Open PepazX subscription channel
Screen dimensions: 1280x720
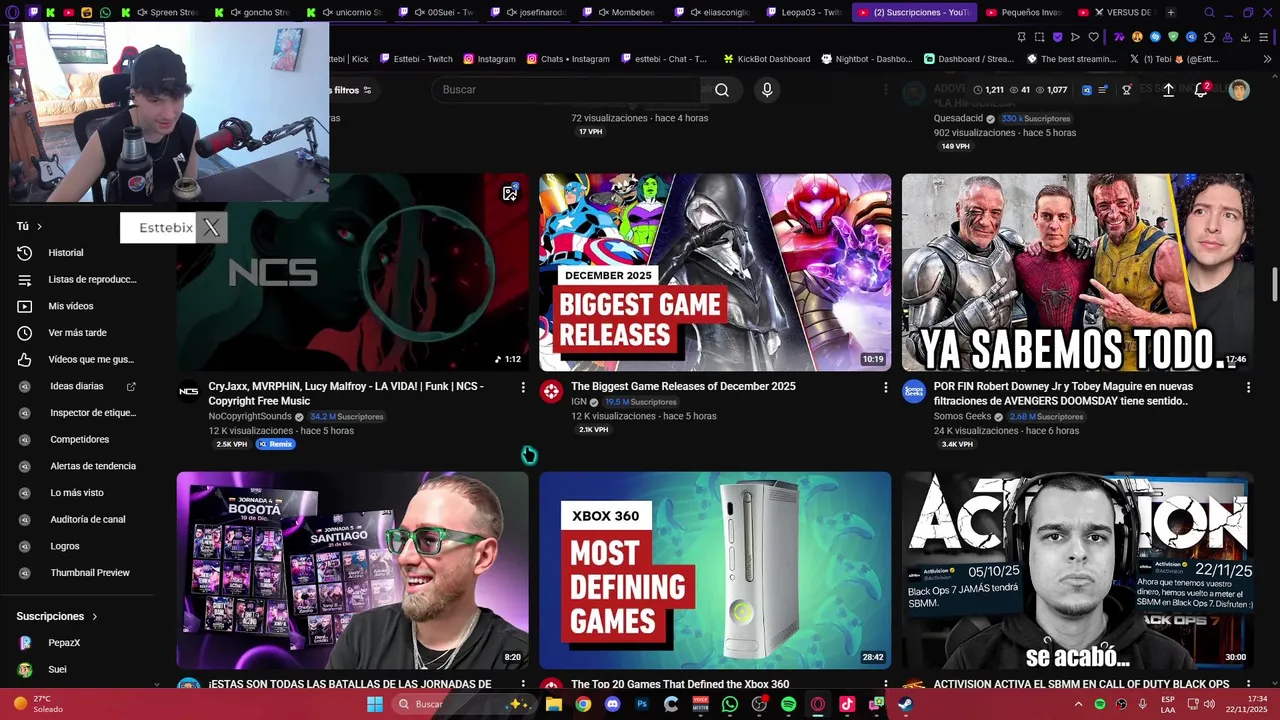click(64, 643)
